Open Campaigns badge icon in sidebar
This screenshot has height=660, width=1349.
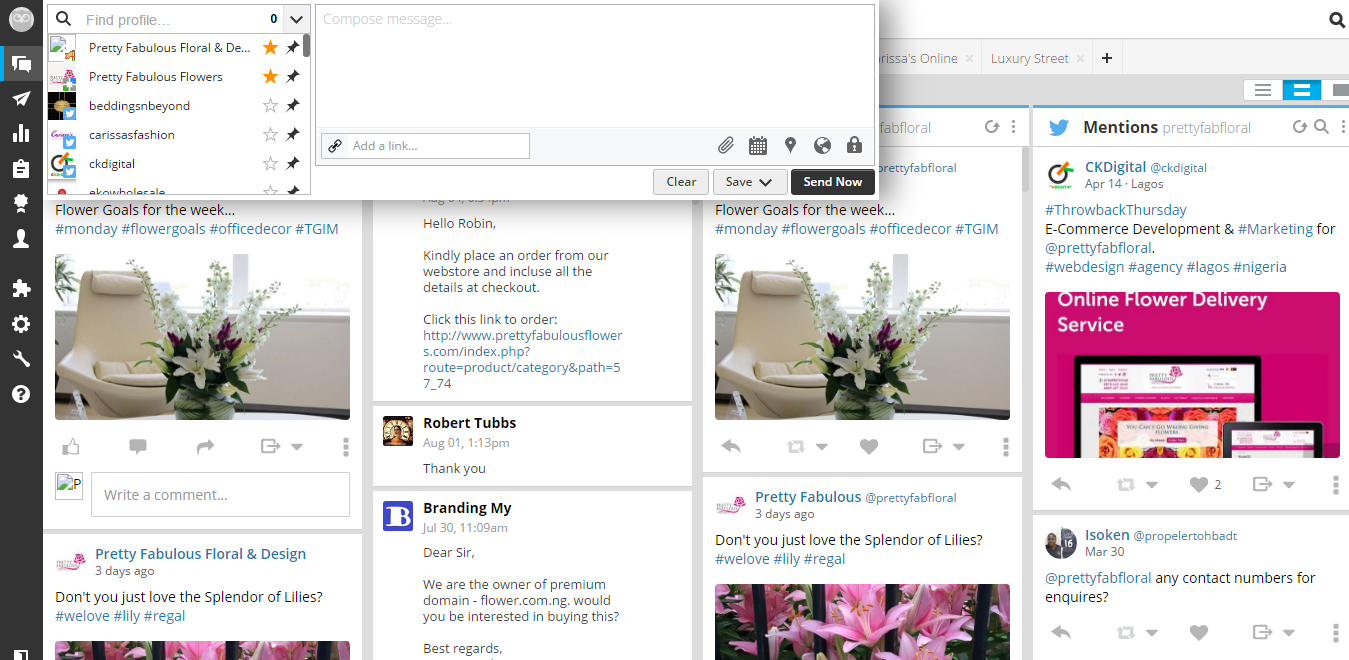point(21,204)
